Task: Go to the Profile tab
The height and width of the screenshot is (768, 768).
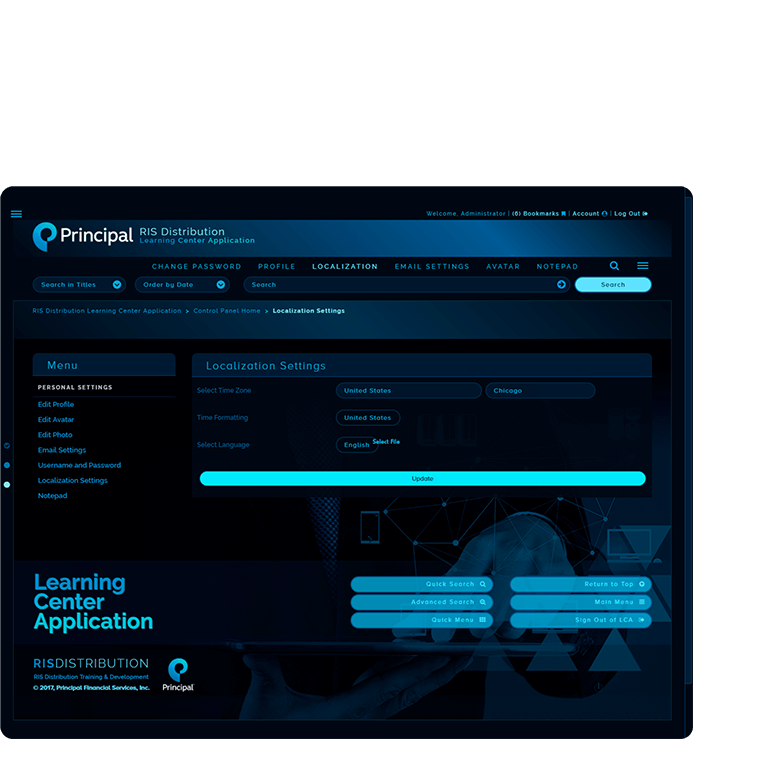Action: (x=277, y=266)
